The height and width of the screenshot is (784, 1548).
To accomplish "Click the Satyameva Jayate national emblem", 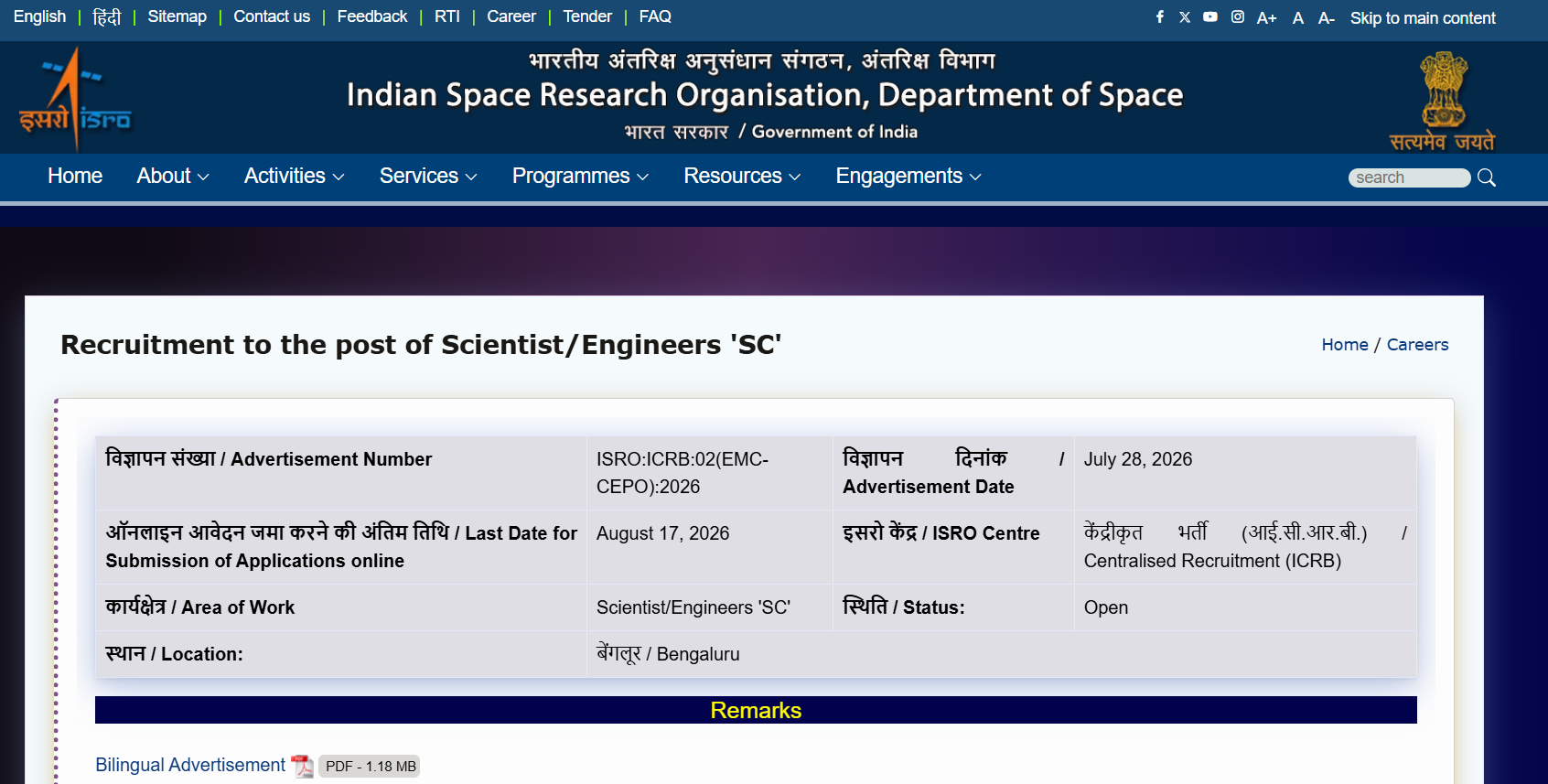I will pos(1443,101).
